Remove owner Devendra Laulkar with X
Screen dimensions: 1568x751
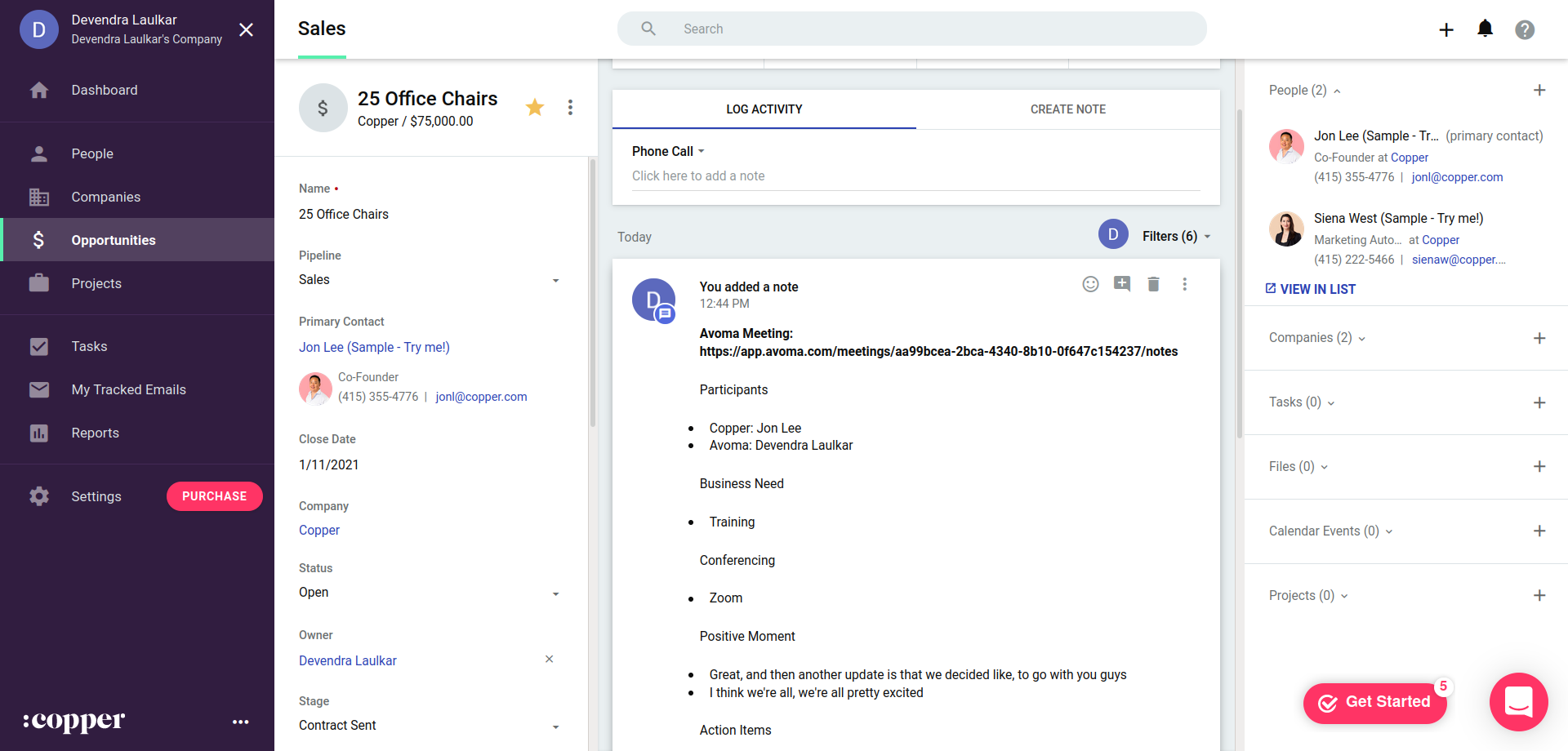[x=549, y=659]
